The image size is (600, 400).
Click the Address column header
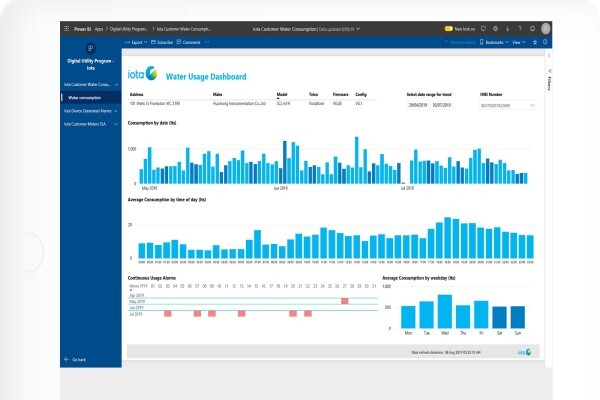tap(136, 95)
